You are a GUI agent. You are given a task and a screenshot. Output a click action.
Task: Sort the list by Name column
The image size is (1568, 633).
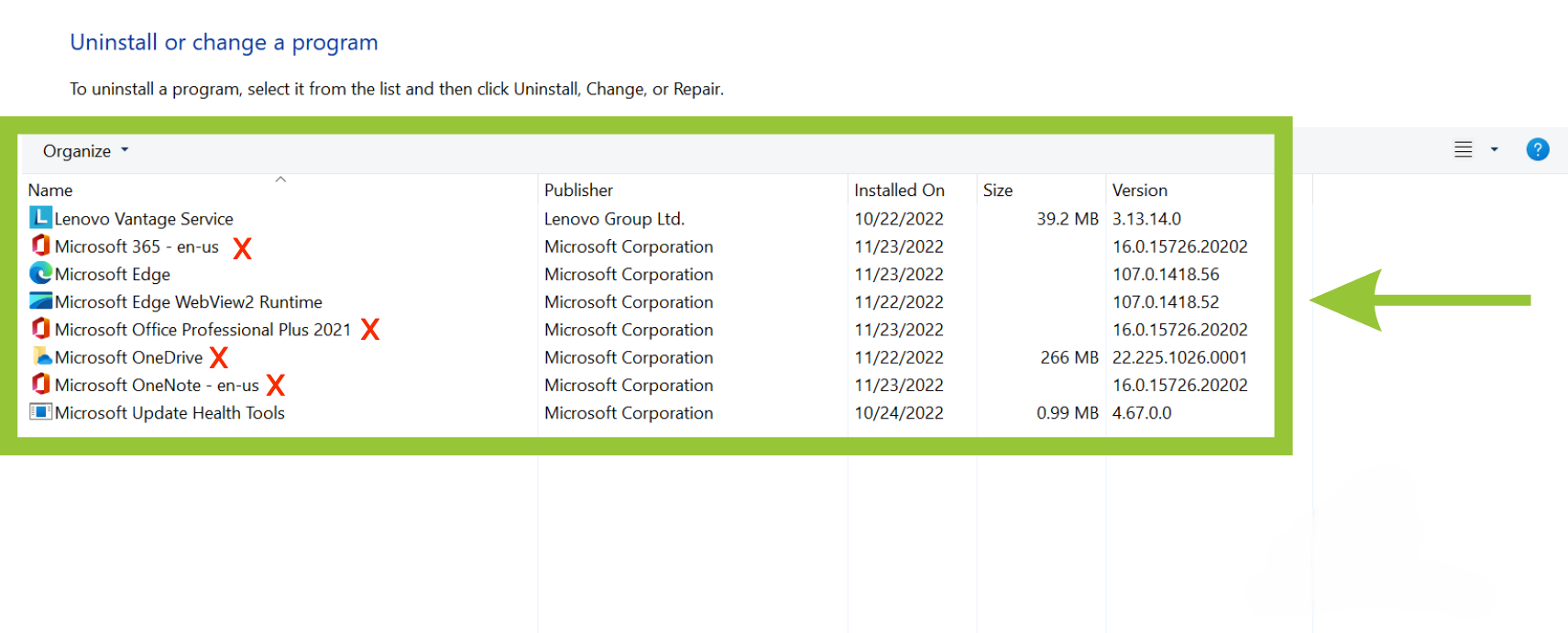[50, 191]
